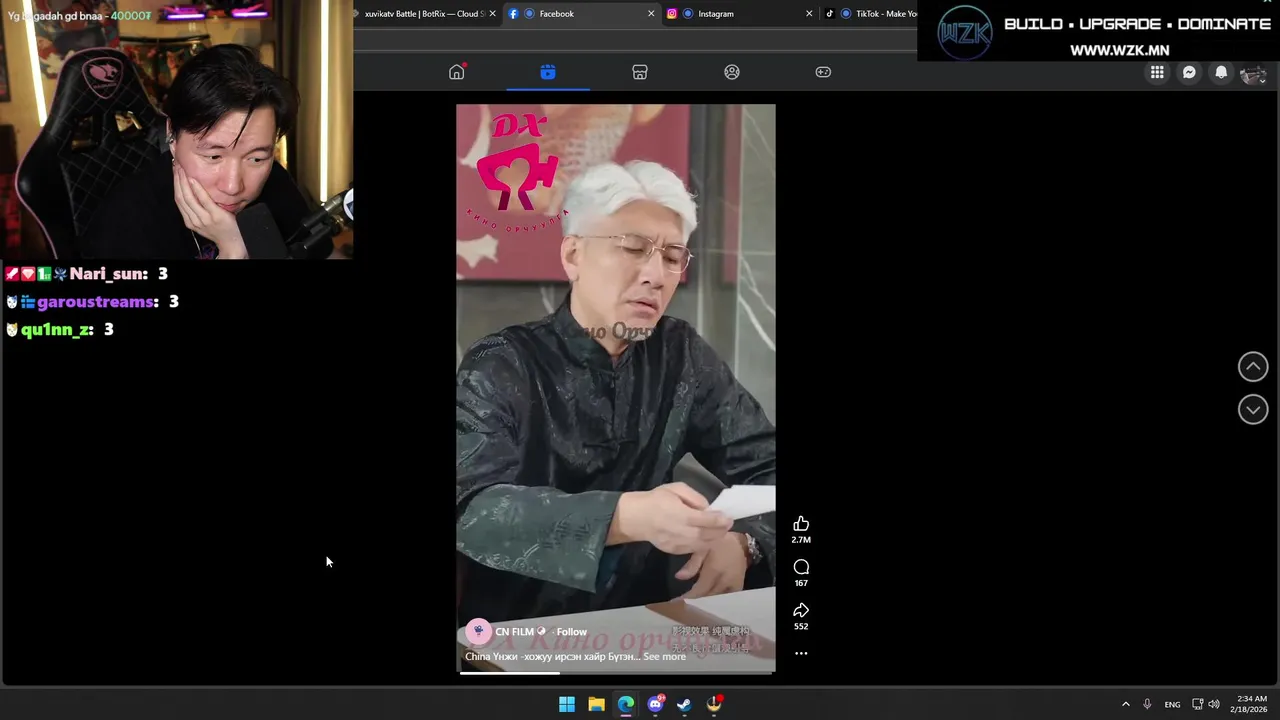Open the CN FILM page name link

514,632
